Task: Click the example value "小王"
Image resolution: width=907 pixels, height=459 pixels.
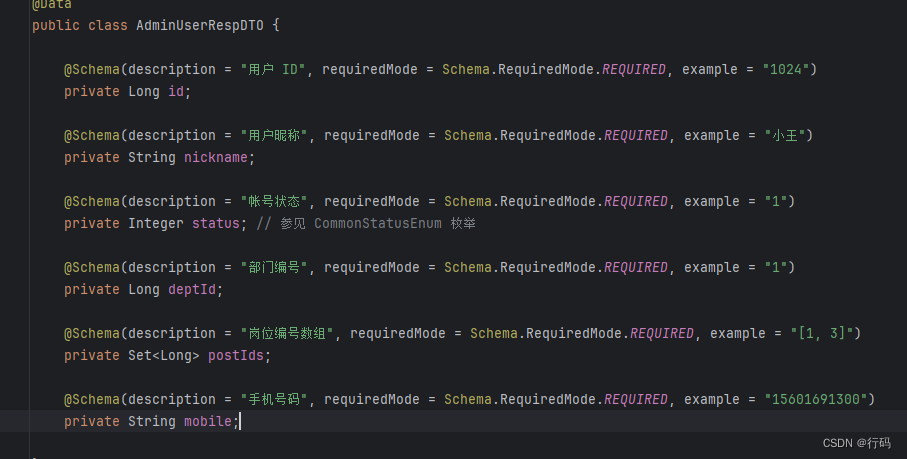Action: pyautogui.click(x=785, y=135)
